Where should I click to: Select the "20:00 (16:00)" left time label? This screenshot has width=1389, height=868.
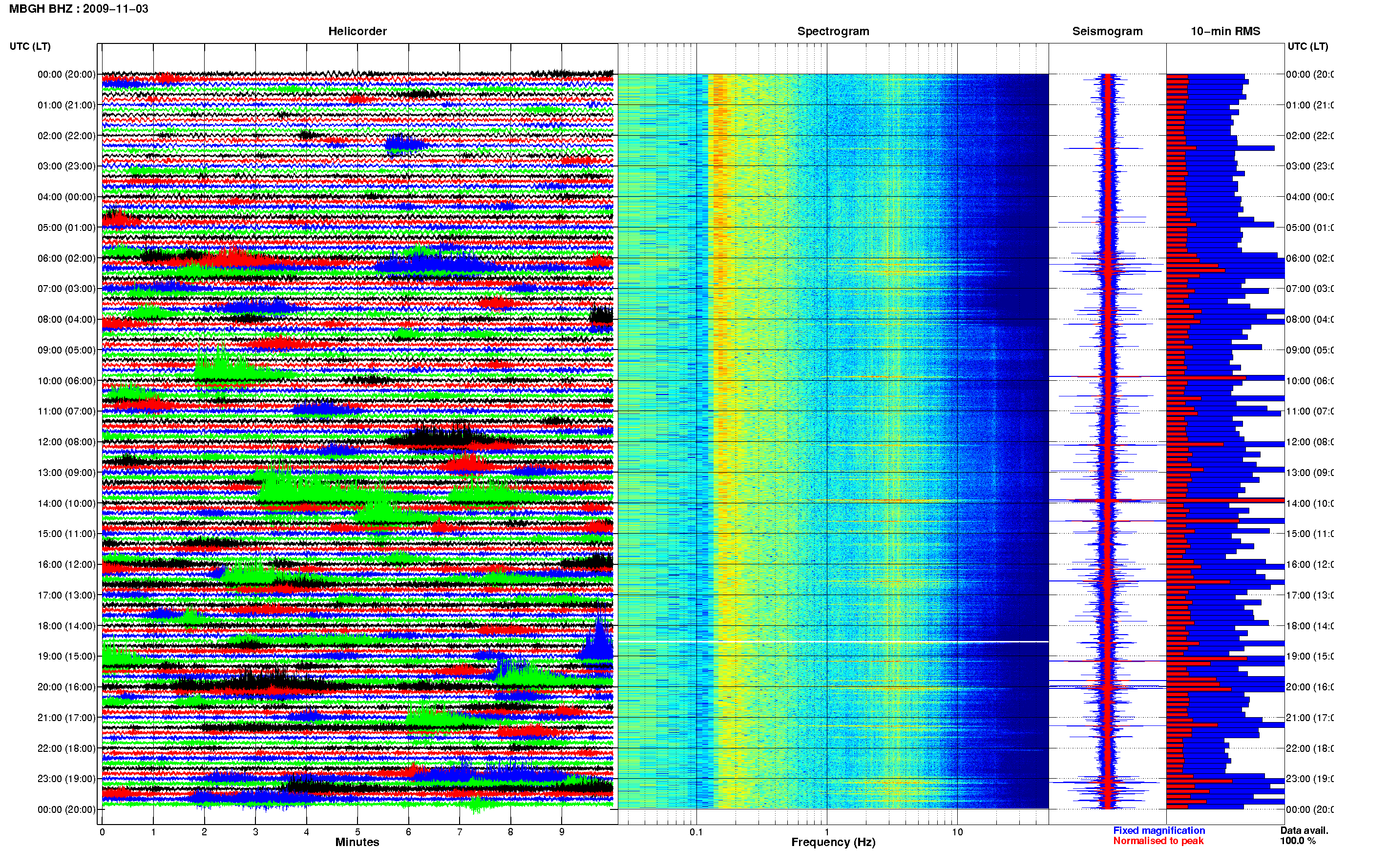click(x=66, y=686)
